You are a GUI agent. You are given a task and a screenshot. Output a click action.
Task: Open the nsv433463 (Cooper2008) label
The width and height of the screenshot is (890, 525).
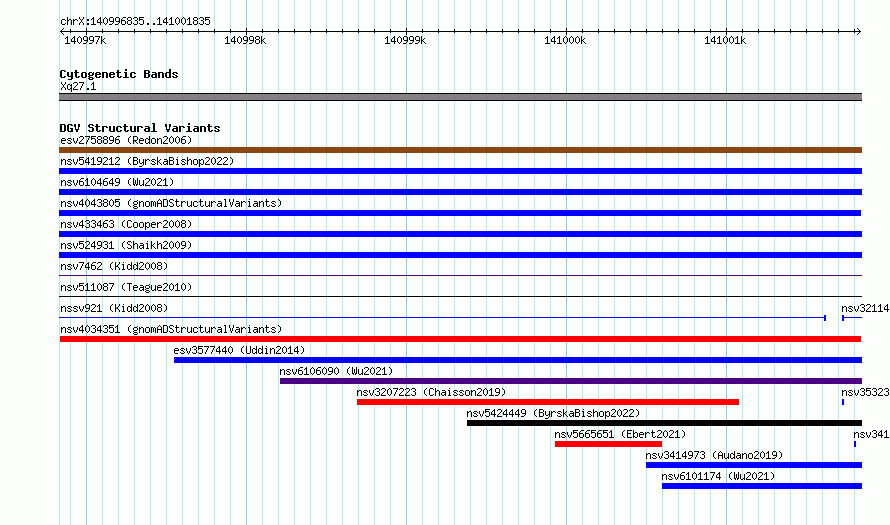click(126, 224)
